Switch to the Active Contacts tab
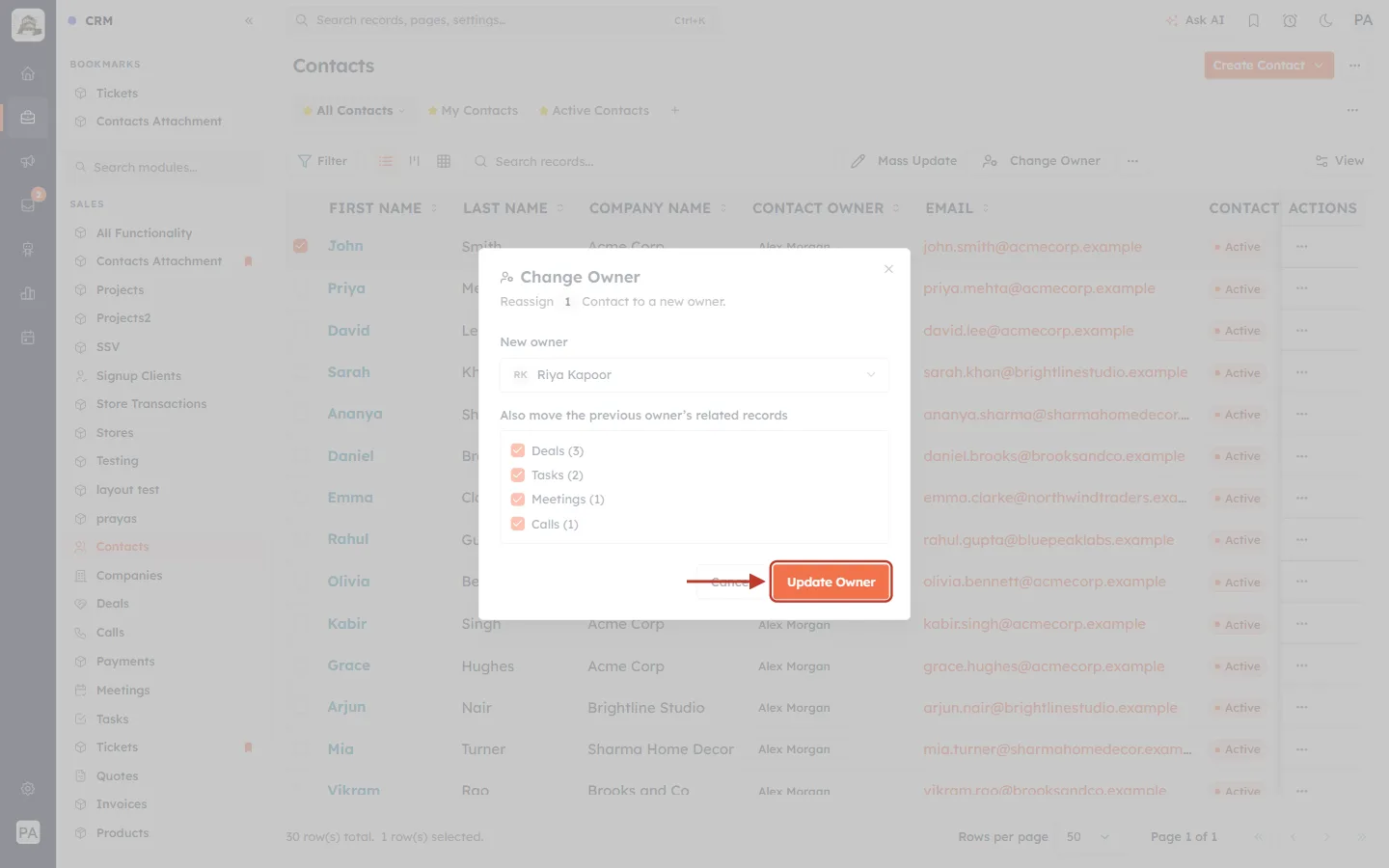Image resolution: width=1389 pixels, height=868 pixels. (594, 111)
